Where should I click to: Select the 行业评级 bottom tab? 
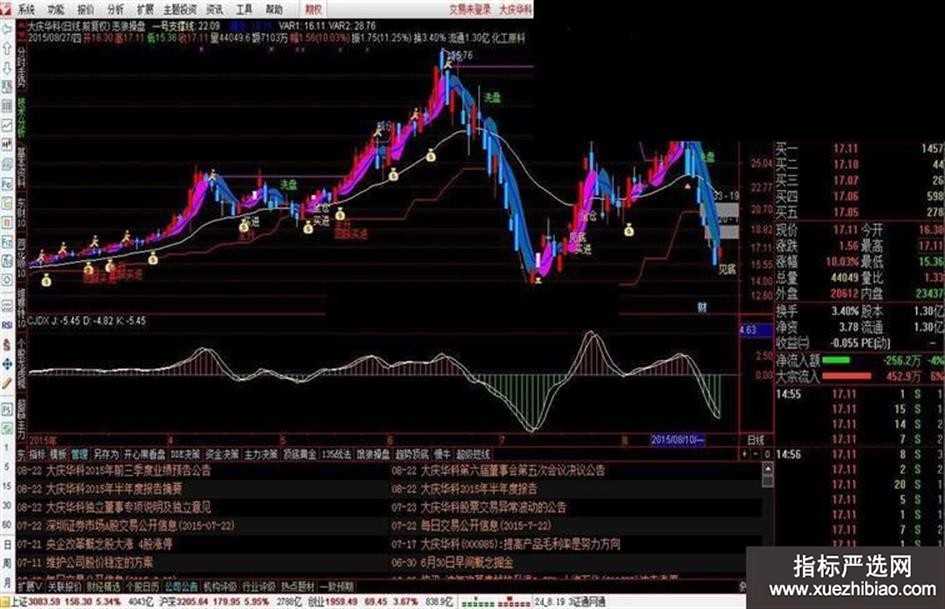(x=259, y=586)
